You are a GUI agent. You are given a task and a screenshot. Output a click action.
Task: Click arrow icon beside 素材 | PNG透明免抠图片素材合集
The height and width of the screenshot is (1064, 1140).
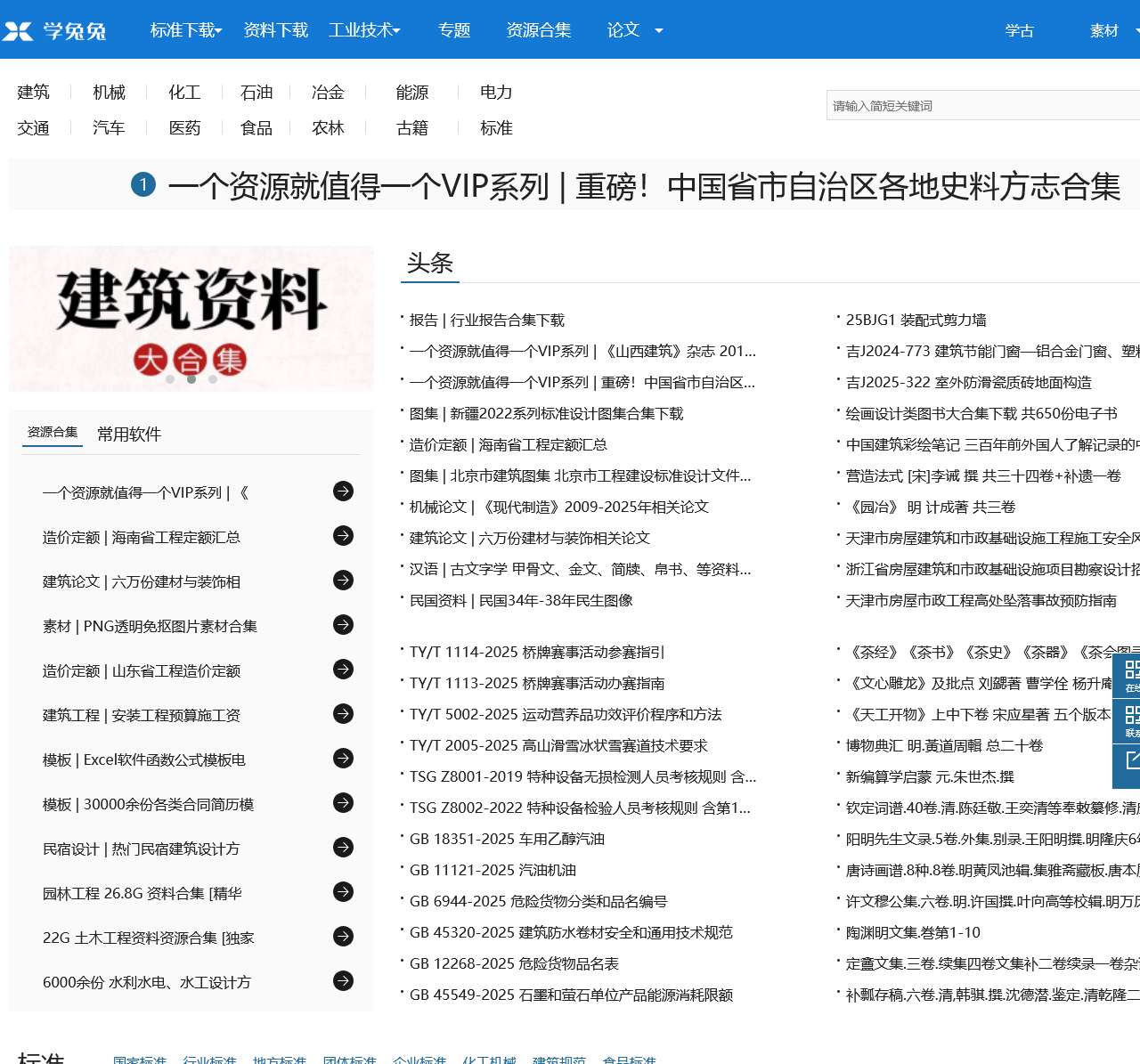pos(343,625)
